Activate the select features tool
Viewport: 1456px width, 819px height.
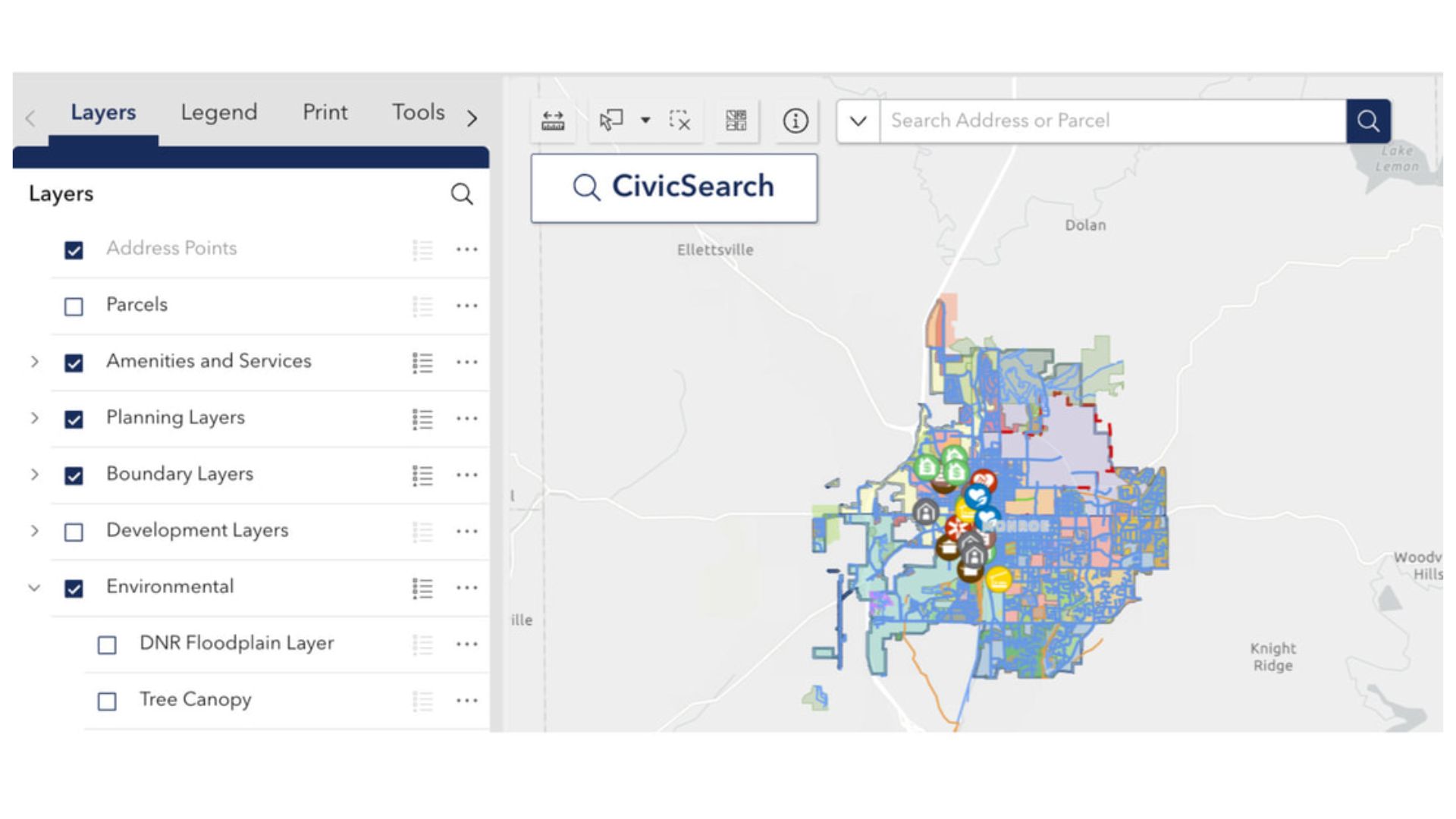(x=611, y=121)
